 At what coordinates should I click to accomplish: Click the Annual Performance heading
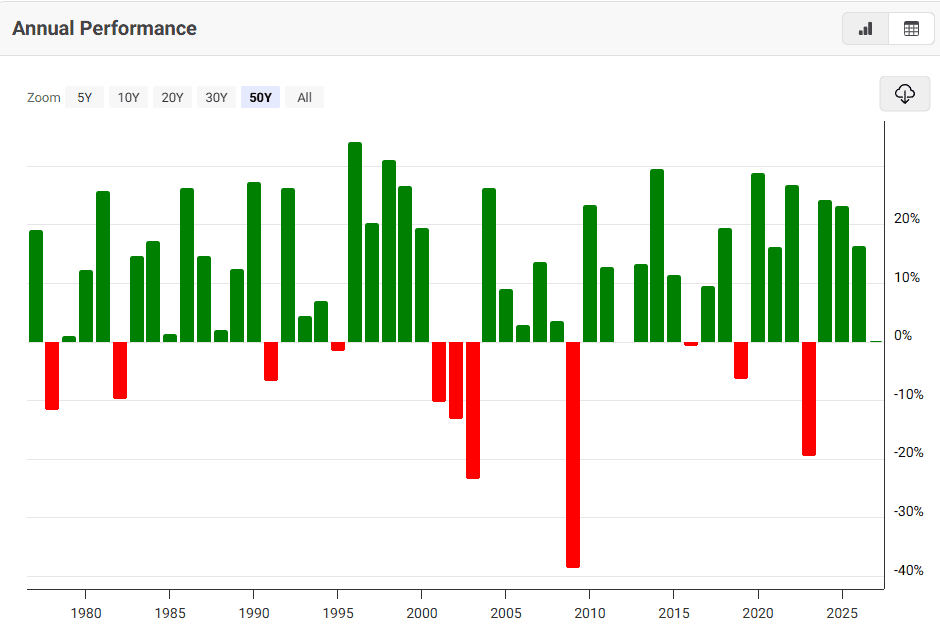(x=104, y=28)
